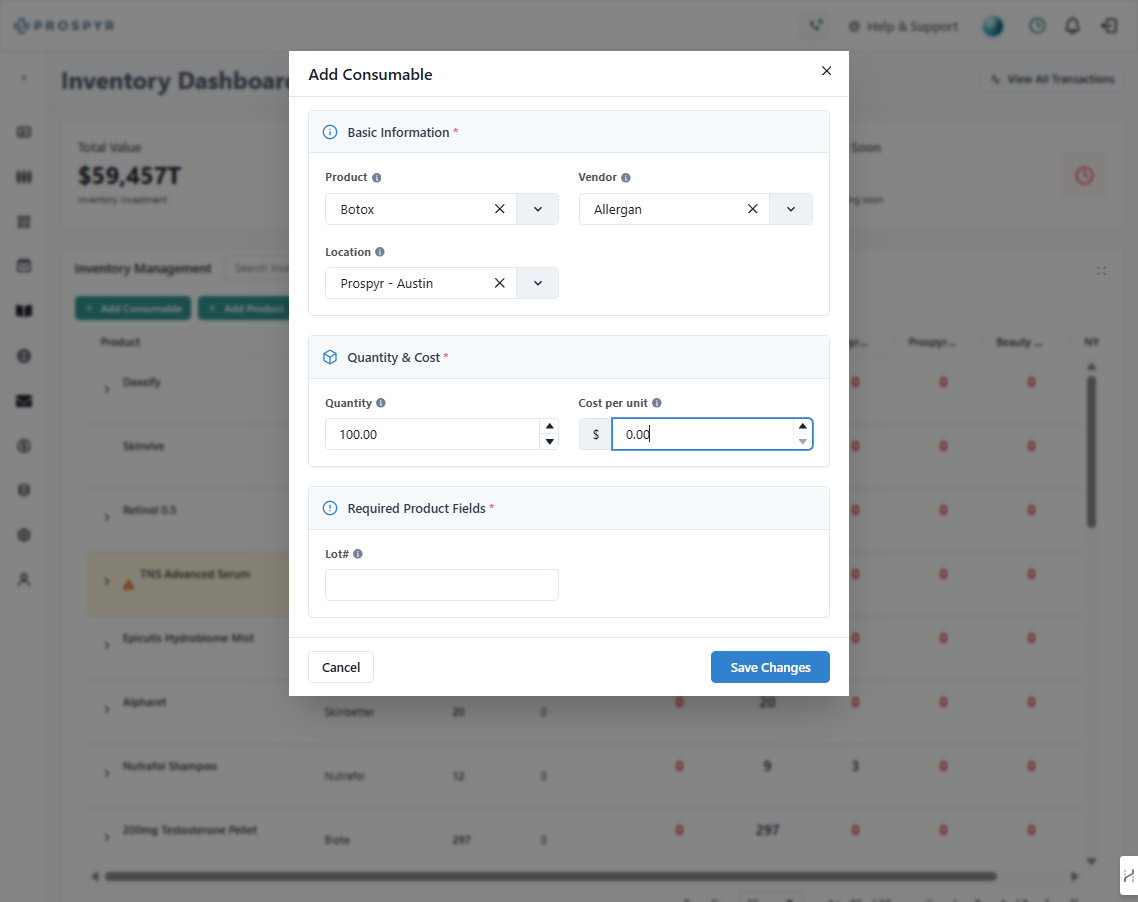Click the logout icon in header

point(1109,26)
